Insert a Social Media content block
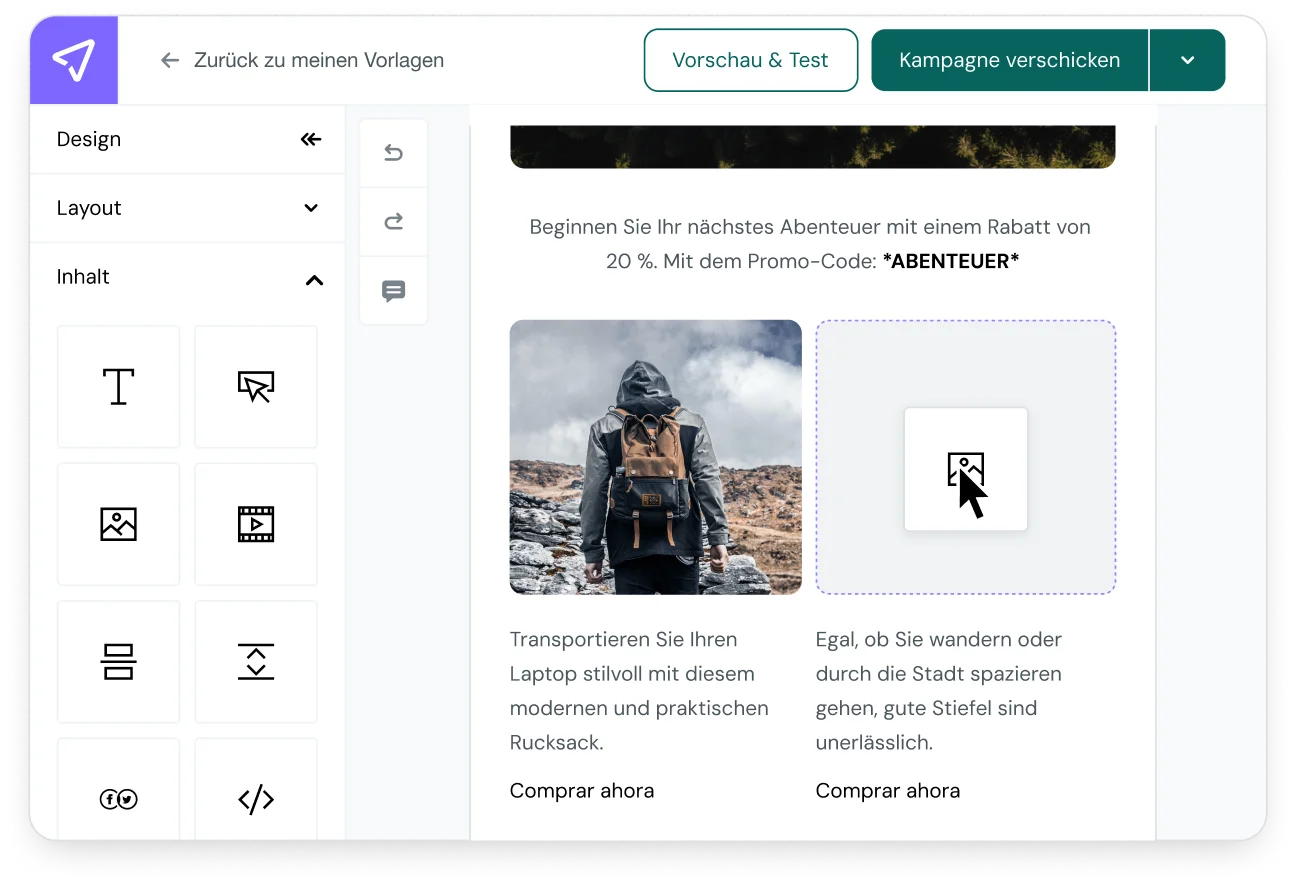The height and width of the screenshot is (884, 1296). coord(118,798)
